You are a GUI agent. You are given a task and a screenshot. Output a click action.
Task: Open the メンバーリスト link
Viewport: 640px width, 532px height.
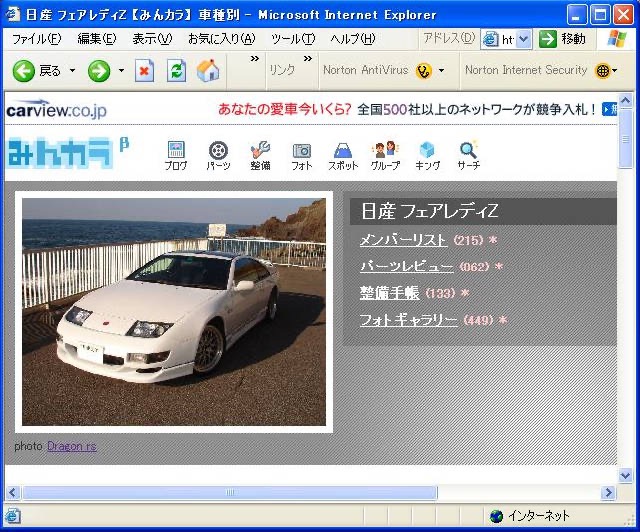403,240
